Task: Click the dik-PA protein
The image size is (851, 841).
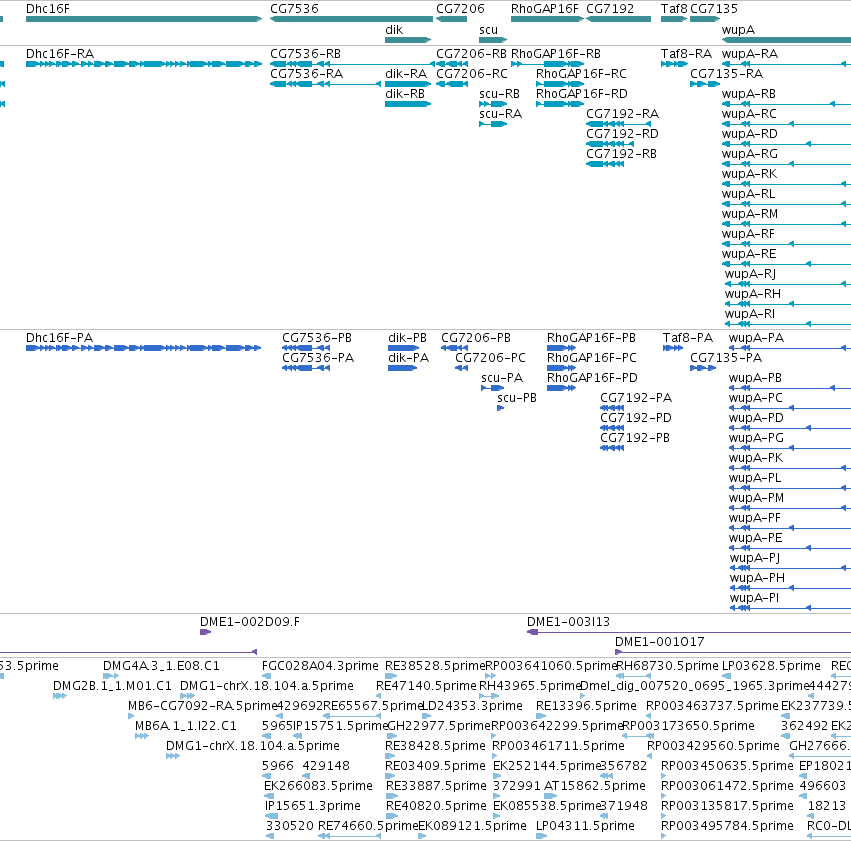Action: [x=402, y=368]
